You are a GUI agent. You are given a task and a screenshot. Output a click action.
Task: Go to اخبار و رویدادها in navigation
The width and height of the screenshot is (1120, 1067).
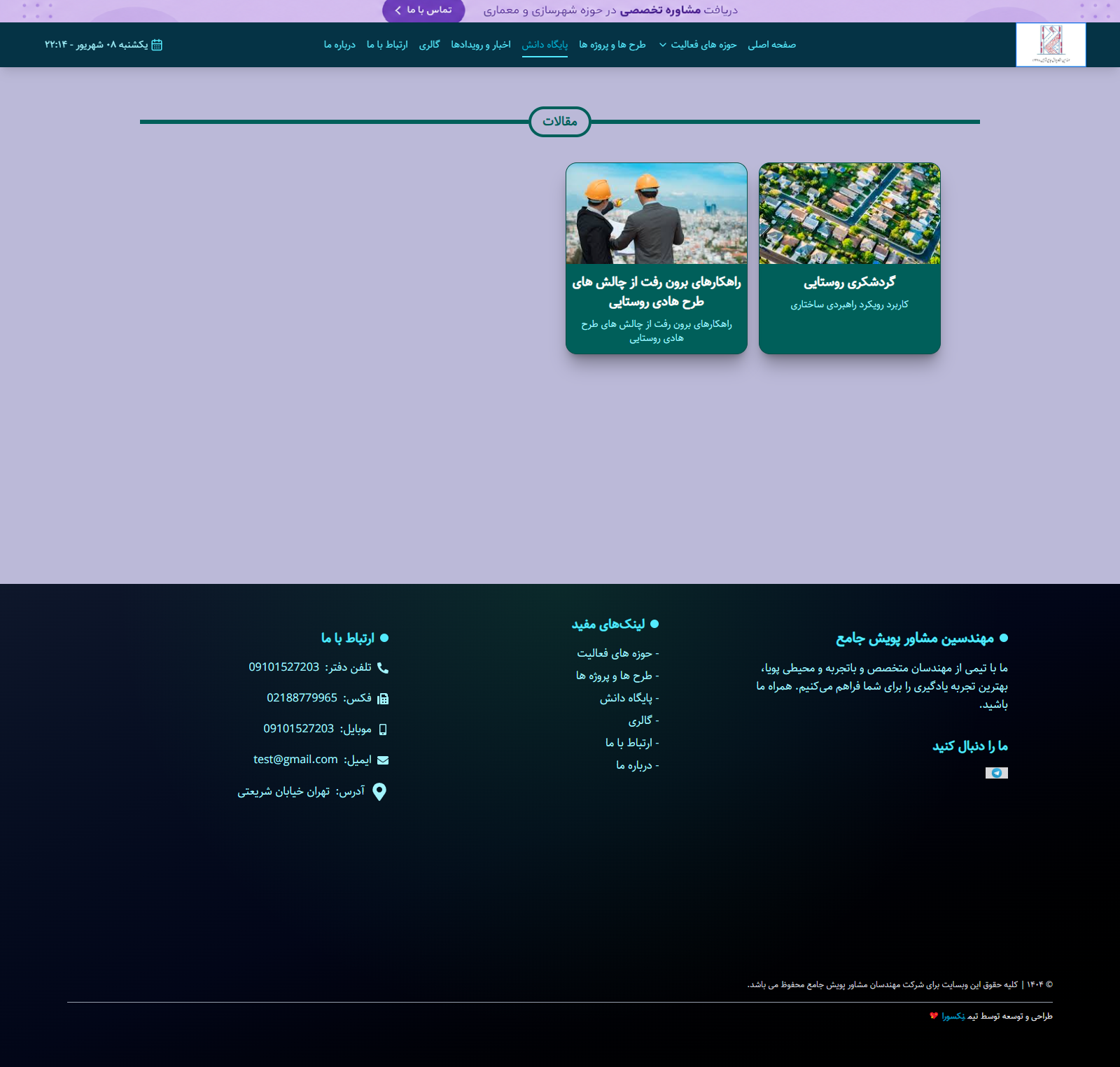pos(481,45)
